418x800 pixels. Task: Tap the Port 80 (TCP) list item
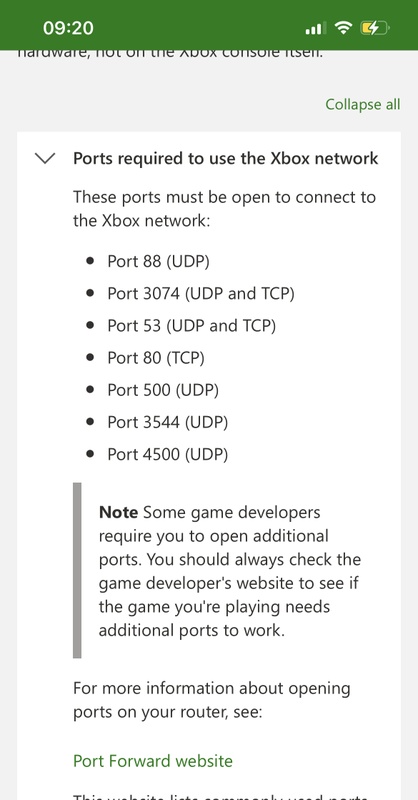[x=156, y=358]
